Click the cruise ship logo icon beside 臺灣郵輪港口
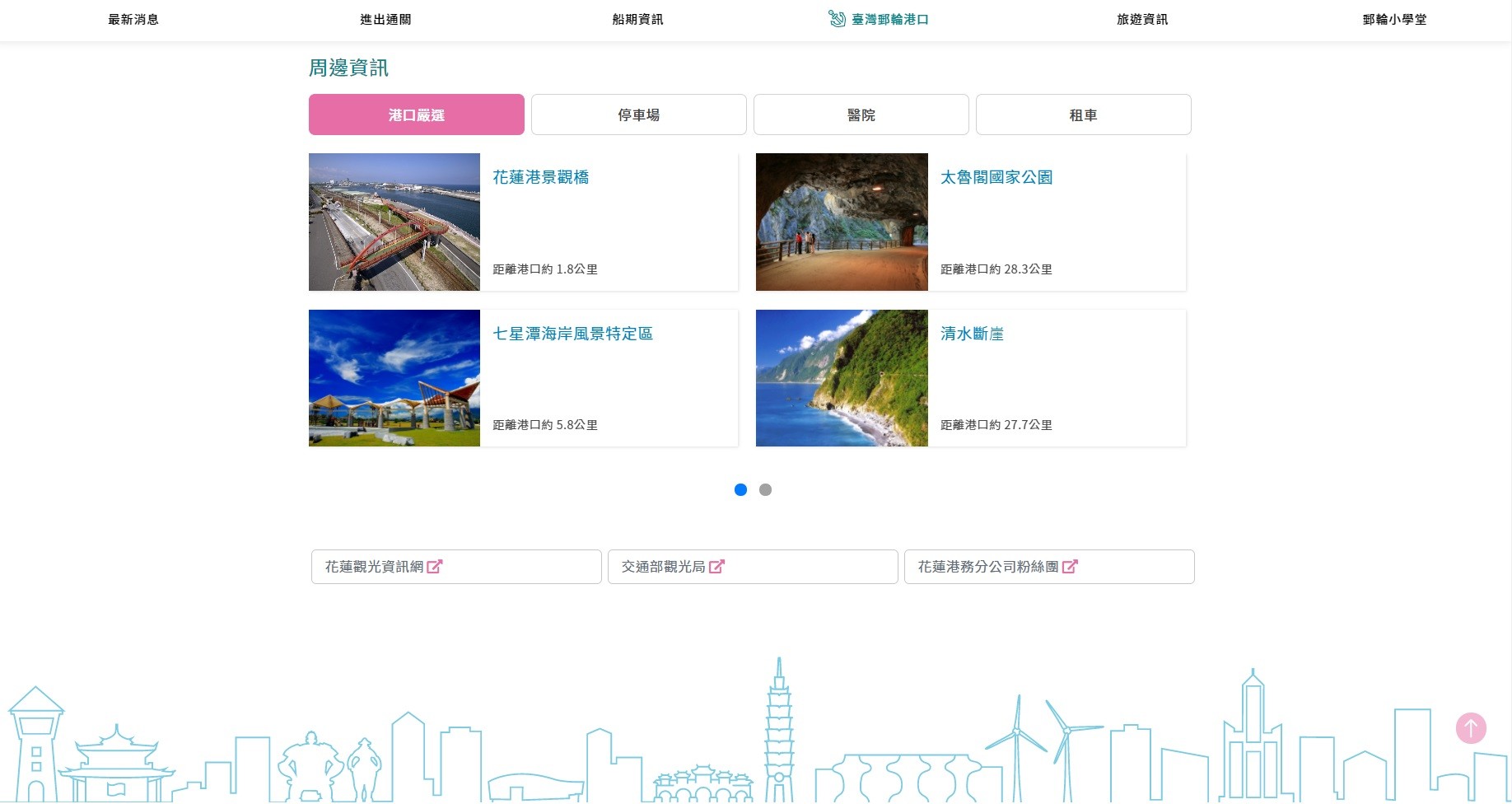The image size is (1512, 804). pyautogui.click(x=838, y=19)
